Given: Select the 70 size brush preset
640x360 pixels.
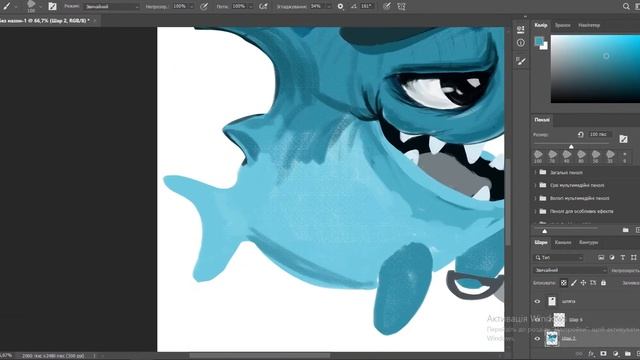Looking at the screenshot, I should tap(552, 156).
